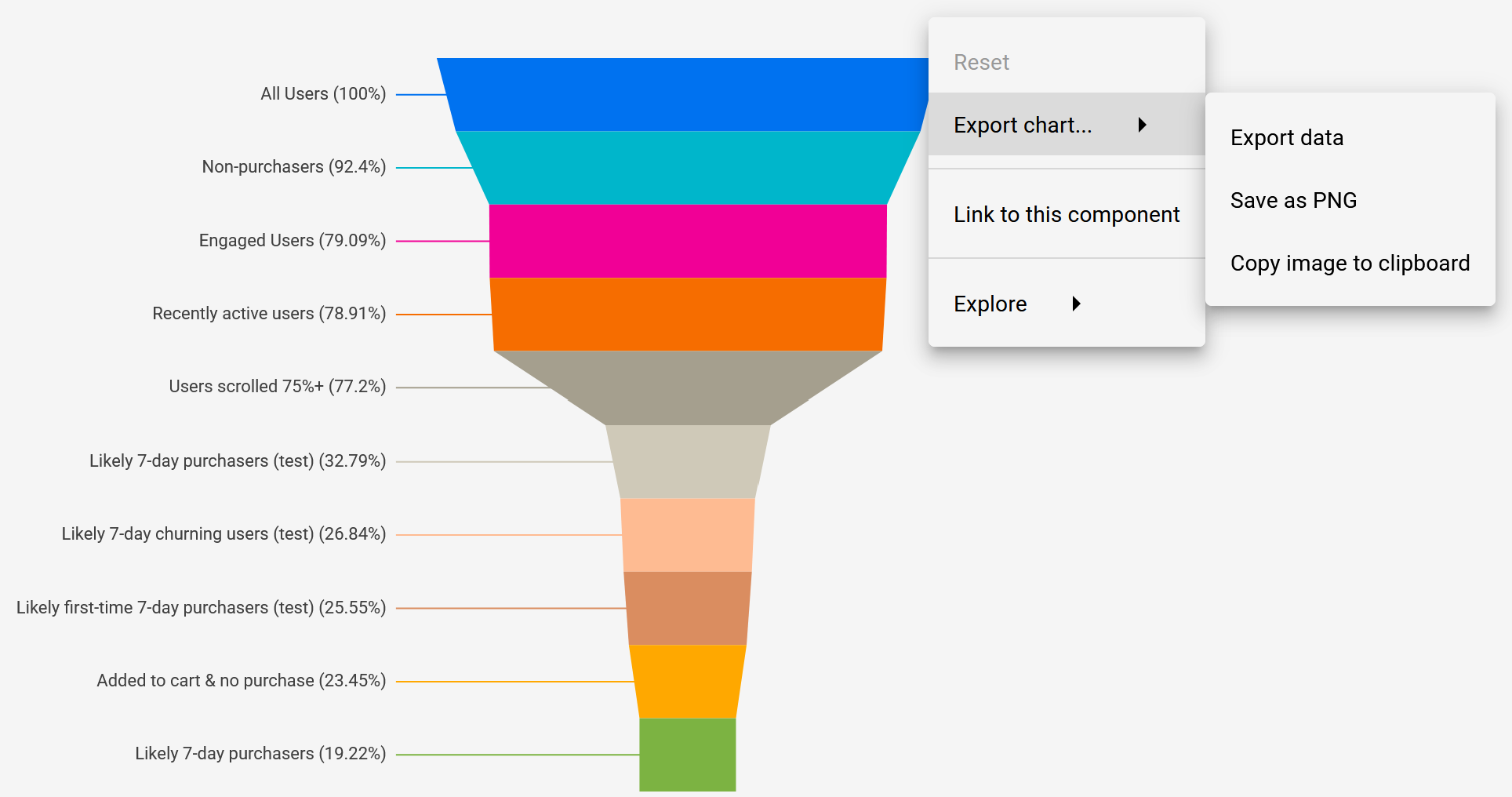Open the Export chart... menu item
Viewport: 1512px width, 797px height.
1066,125
